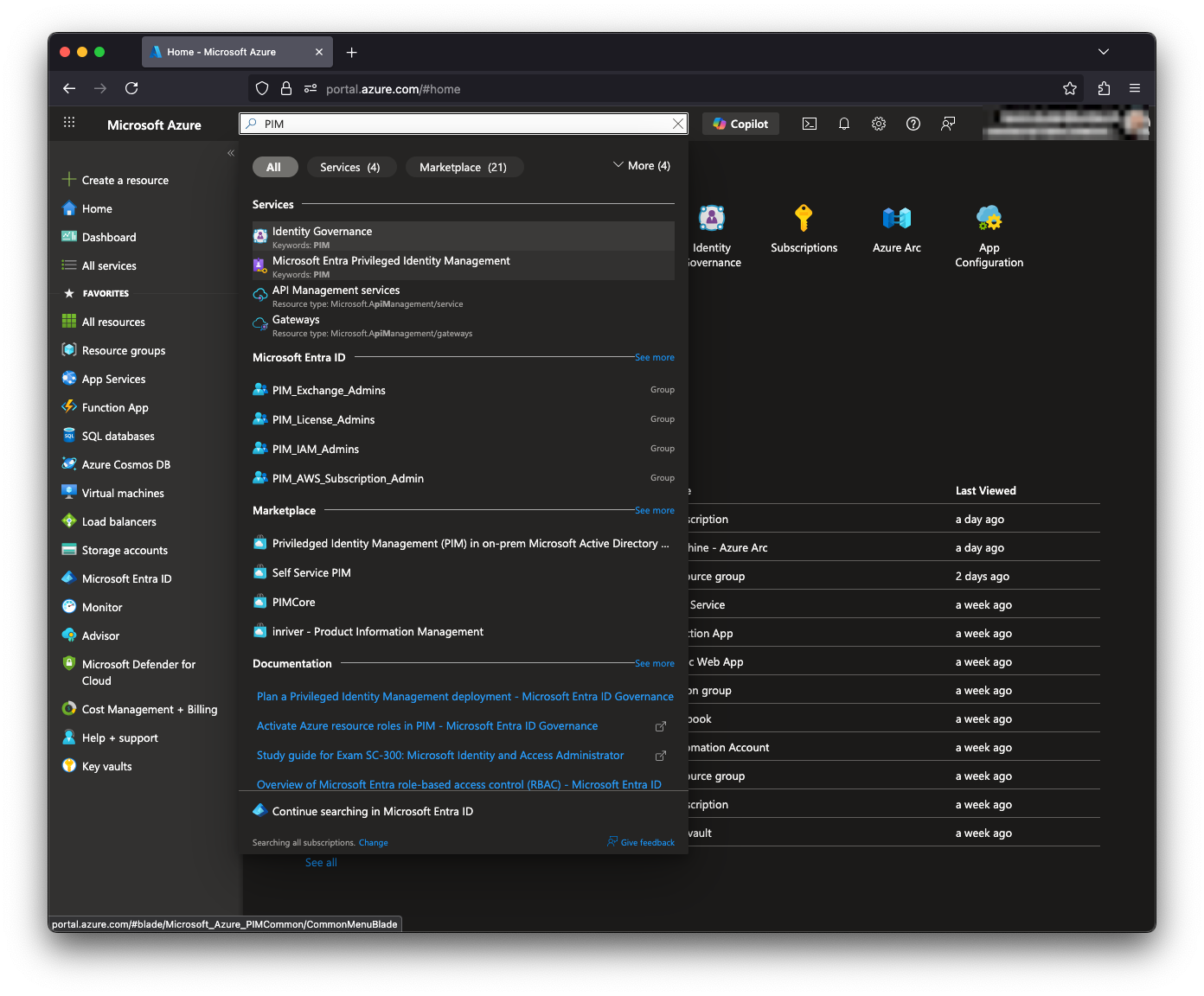
Task: Expand the browser tab list chevron
Action: [1104, 52]
